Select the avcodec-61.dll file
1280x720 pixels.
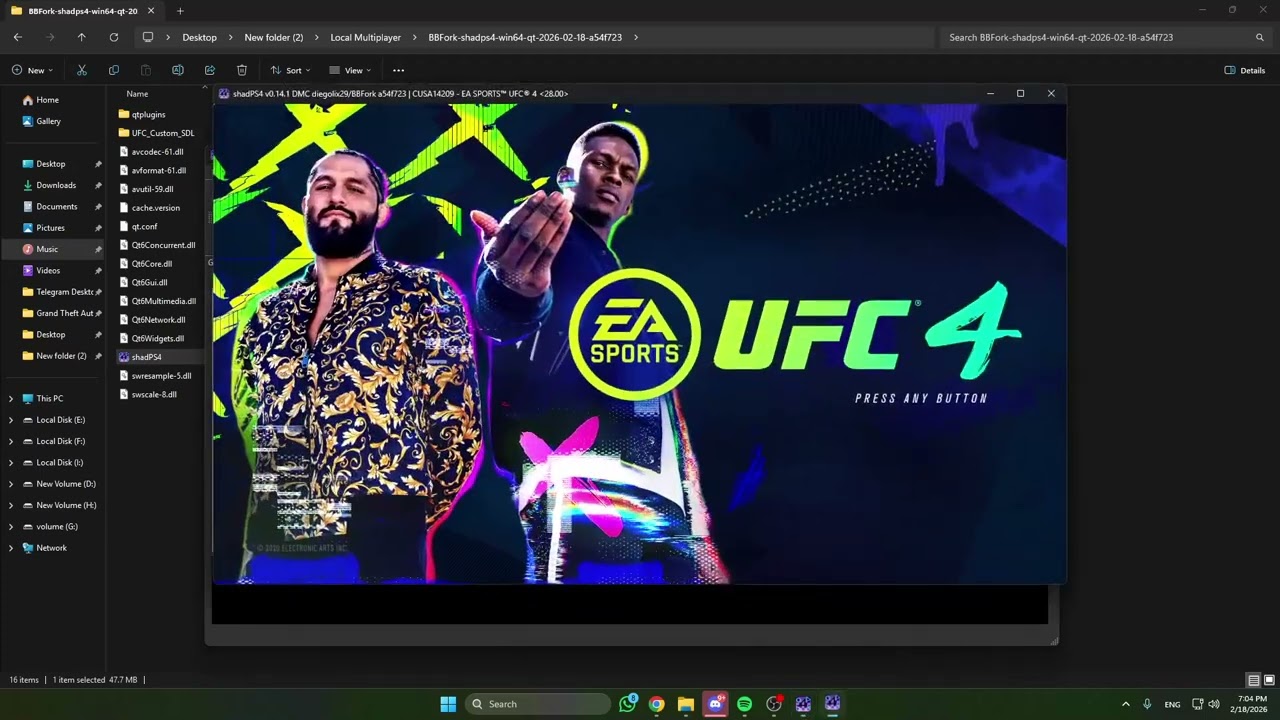coord(157,152)
